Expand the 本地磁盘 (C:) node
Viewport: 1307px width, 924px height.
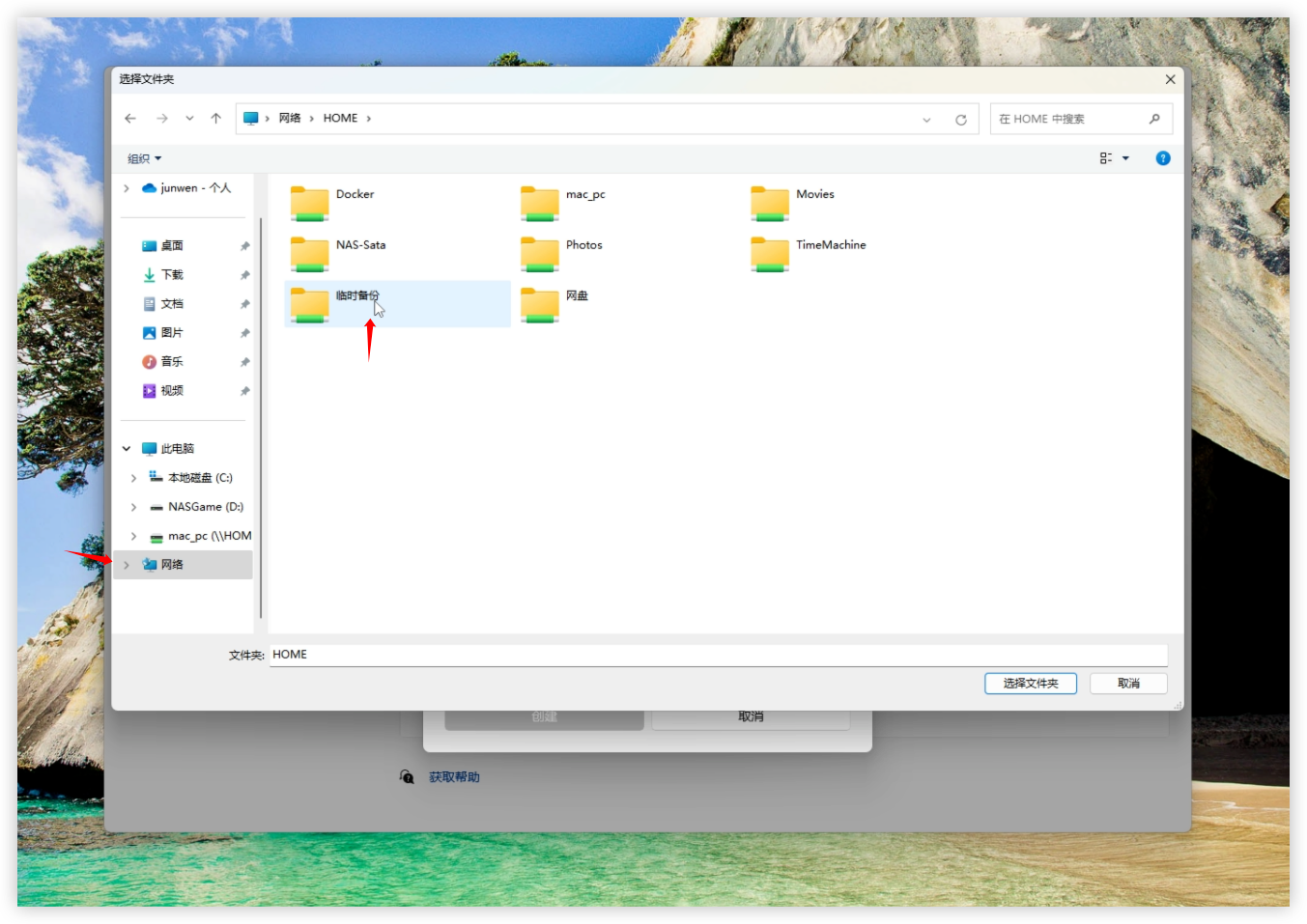click(x=133, y=478)
